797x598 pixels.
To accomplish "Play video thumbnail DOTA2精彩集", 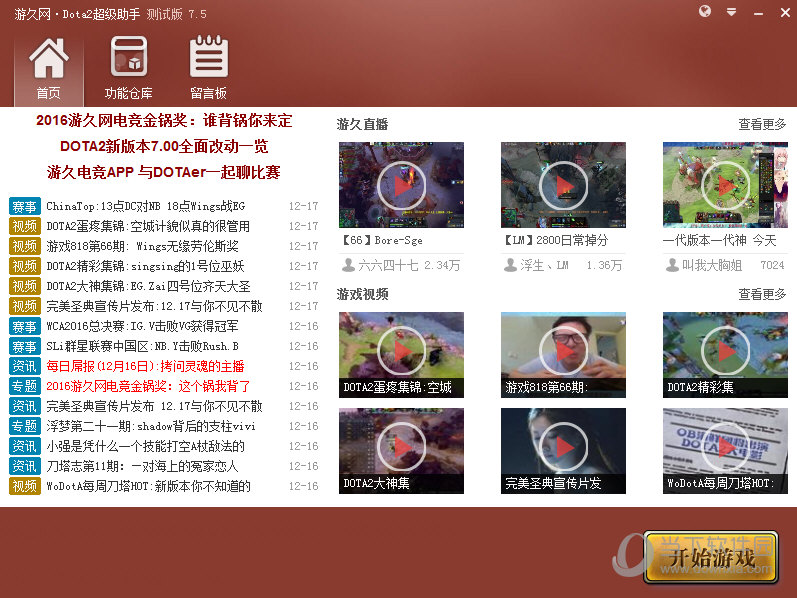I will coord(725,354).
